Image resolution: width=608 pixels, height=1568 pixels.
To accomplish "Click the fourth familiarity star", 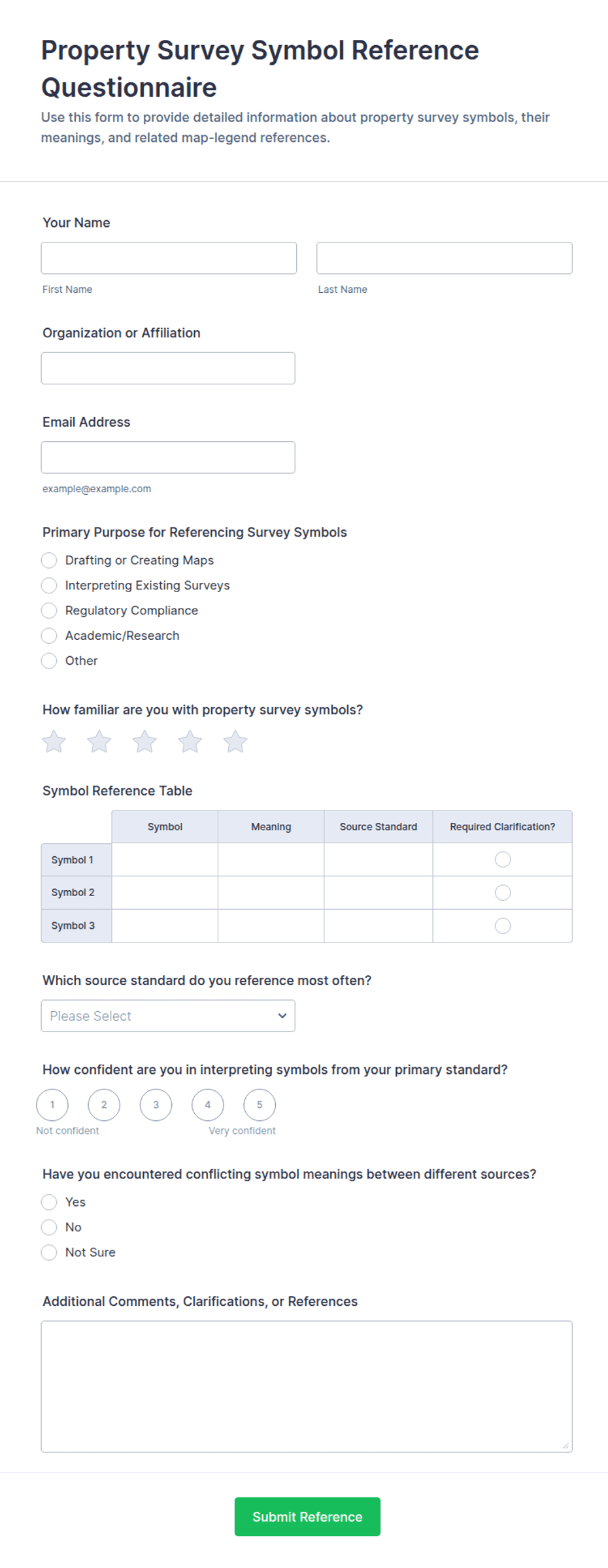I will (190, 742).
